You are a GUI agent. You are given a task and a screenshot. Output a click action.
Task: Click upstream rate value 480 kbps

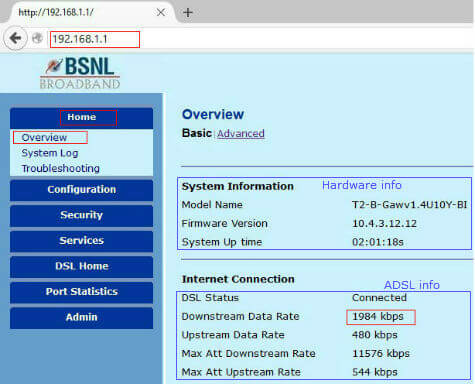pos(375,335)
